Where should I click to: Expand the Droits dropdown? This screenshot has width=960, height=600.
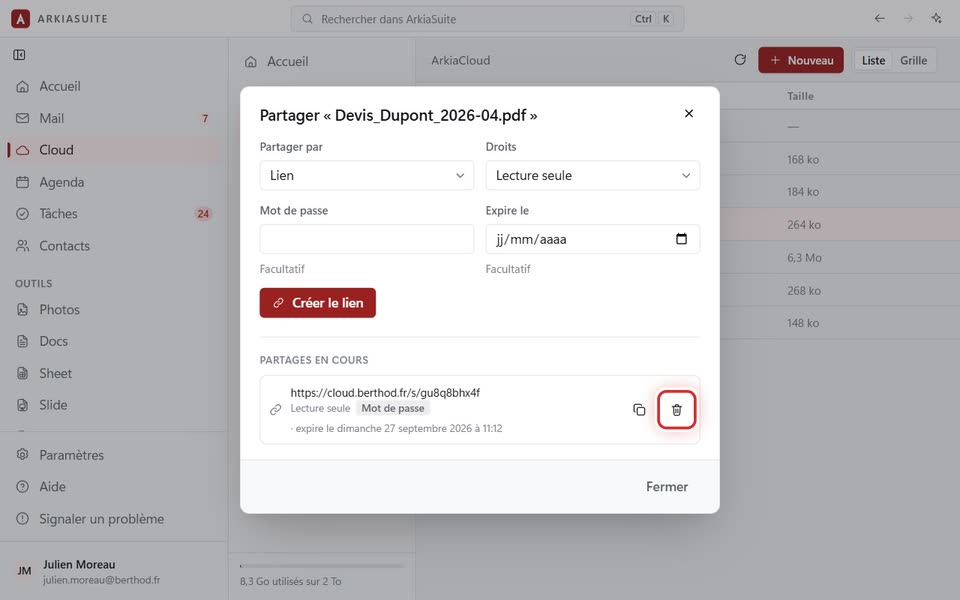click(x=593, y=175)
